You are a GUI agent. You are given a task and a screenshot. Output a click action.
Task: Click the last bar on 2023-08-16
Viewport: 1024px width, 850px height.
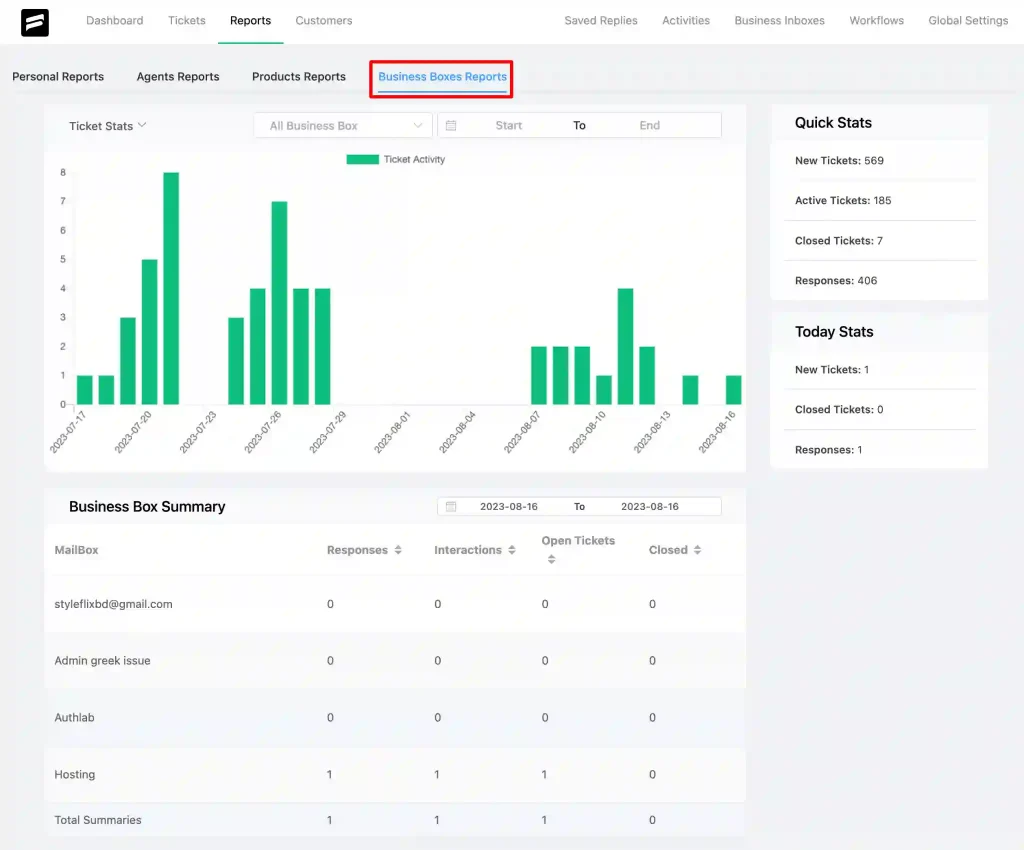coord(733,390)
